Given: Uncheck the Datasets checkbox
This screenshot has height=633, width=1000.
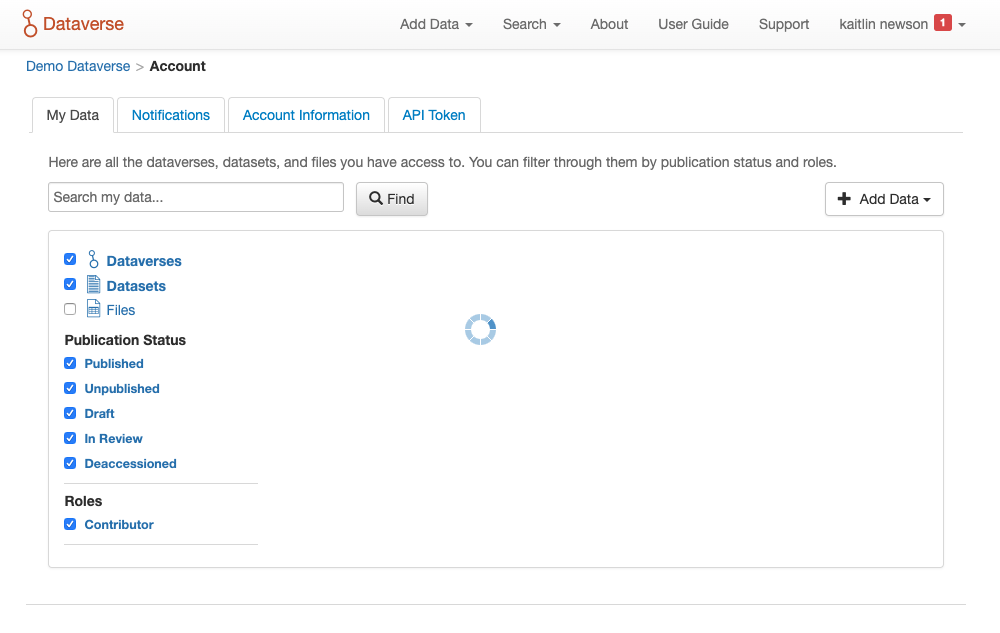Looking at the screenshot, I should (x=70, y=284).
